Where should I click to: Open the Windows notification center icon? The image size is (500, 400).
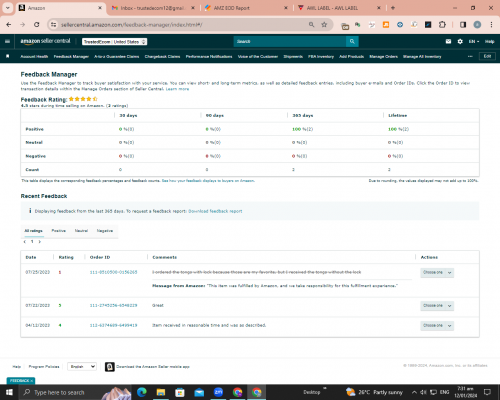coord(487,392)
